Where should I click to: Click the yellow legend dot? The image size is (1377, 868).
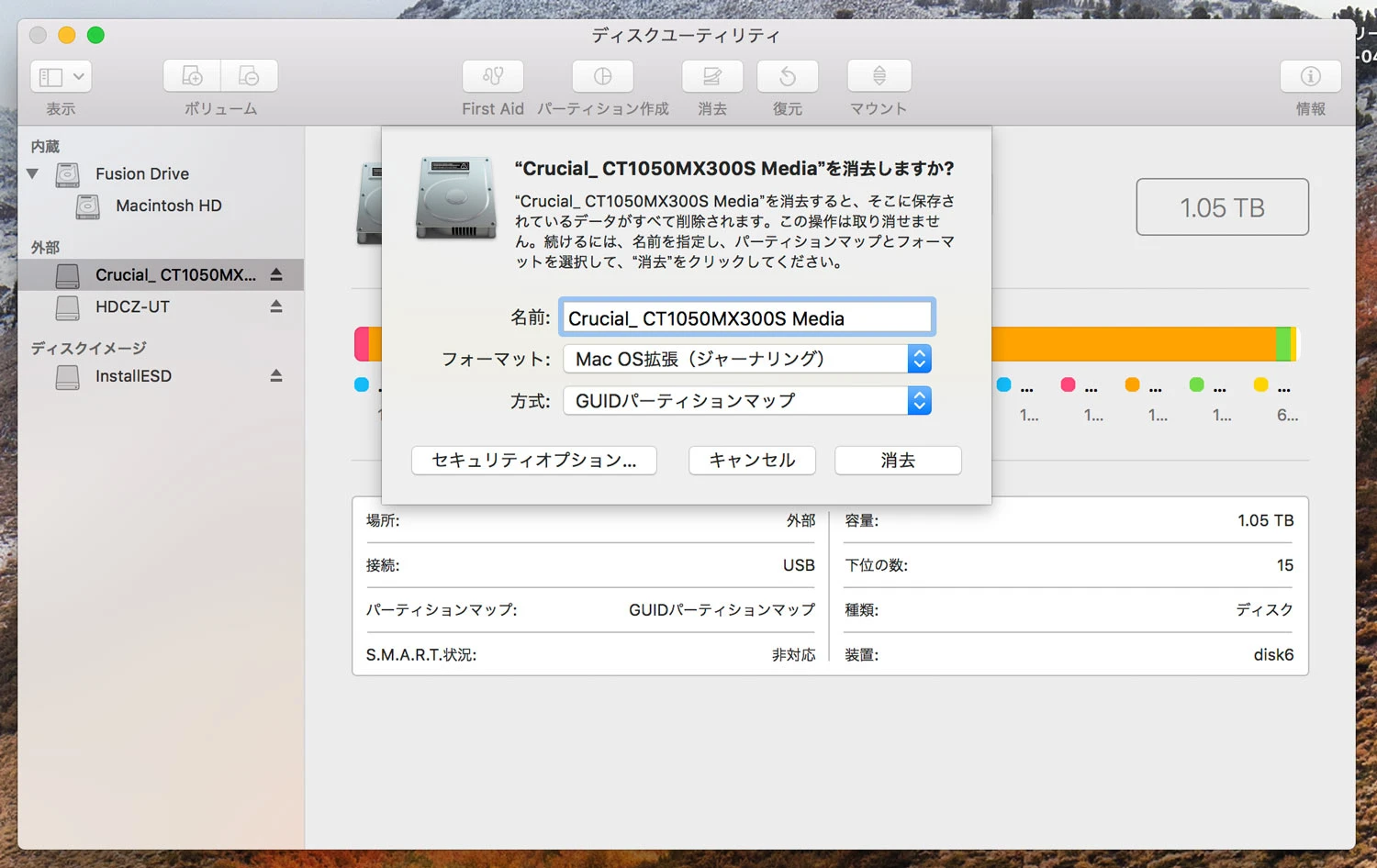tap(1260, 384)
